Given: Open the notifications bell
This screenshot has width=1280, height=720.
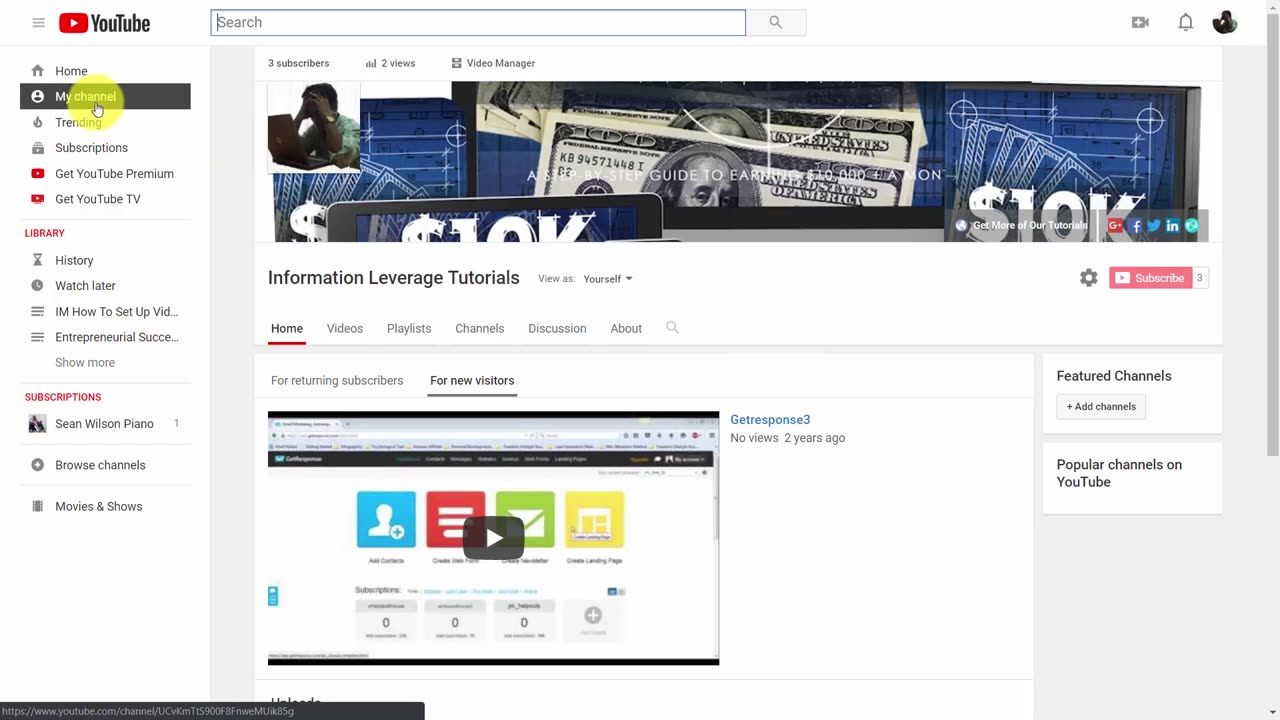Looking at the screenshot, I should pyautogui.click(x=1185, y=22).
